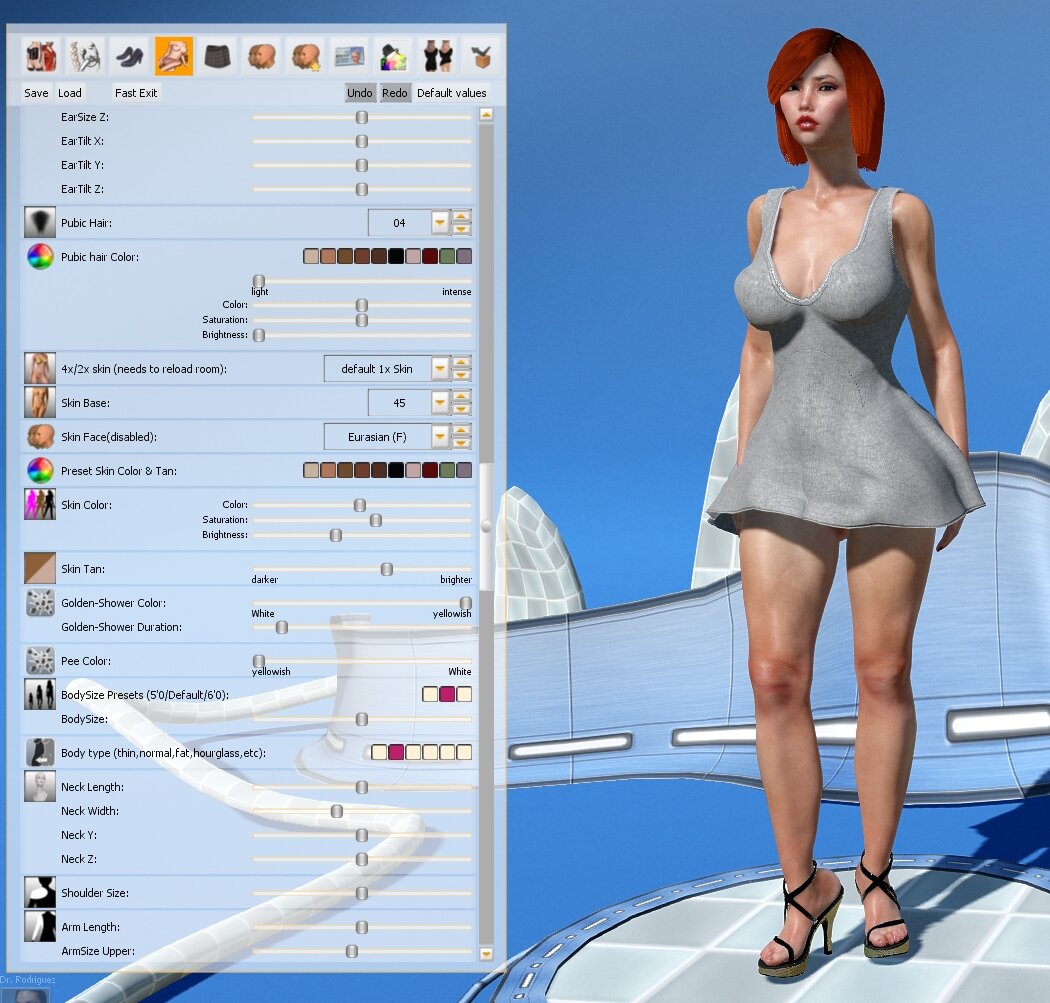Viewport: 1050px width, 1003px height.
Task: Click Save
Action: click(x=36, y=93)
